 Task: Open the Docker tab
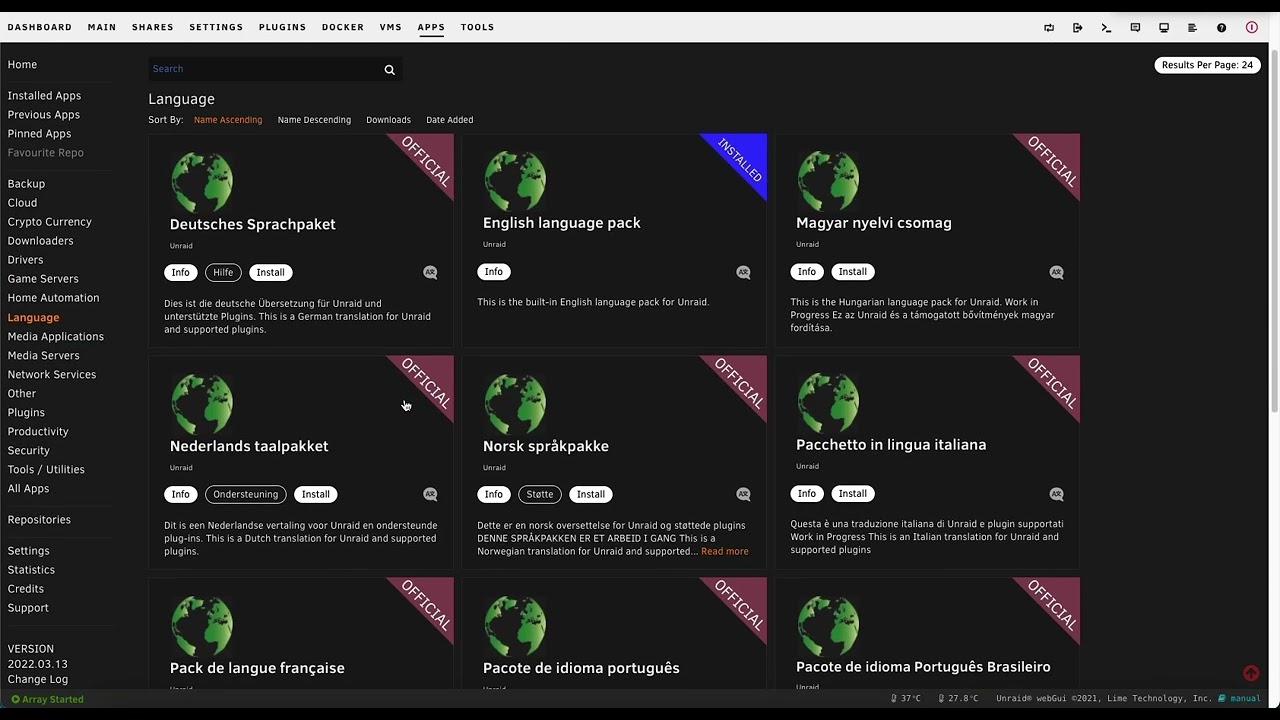click(343, 27)
